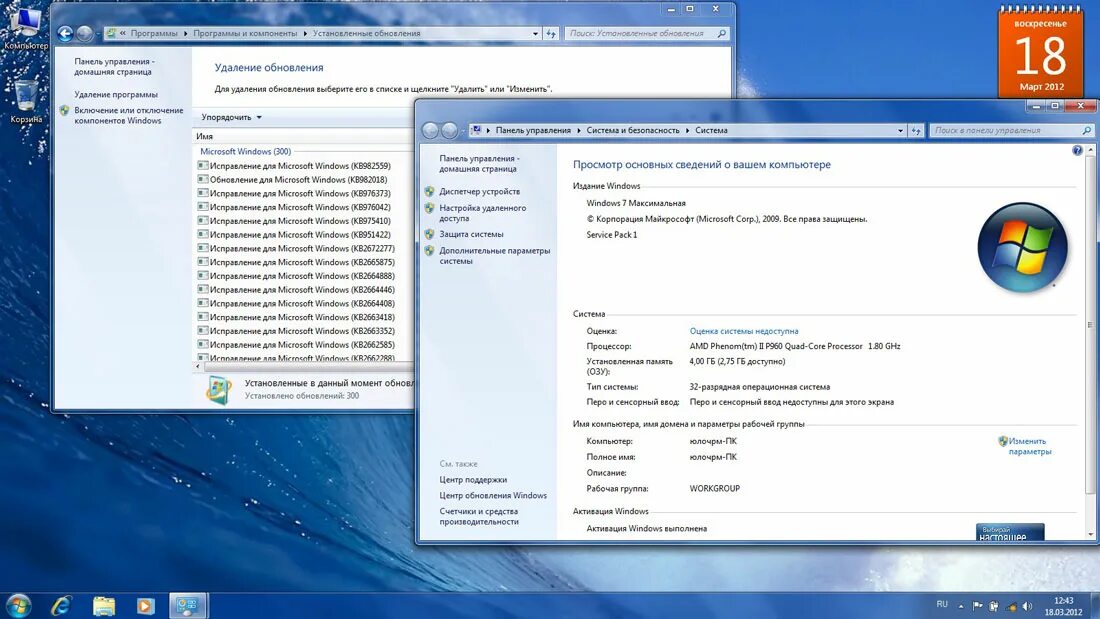This screenshot has width=1100, height=619.
Task: Open the Start menu orb
Action: click(x=18, y=605)
